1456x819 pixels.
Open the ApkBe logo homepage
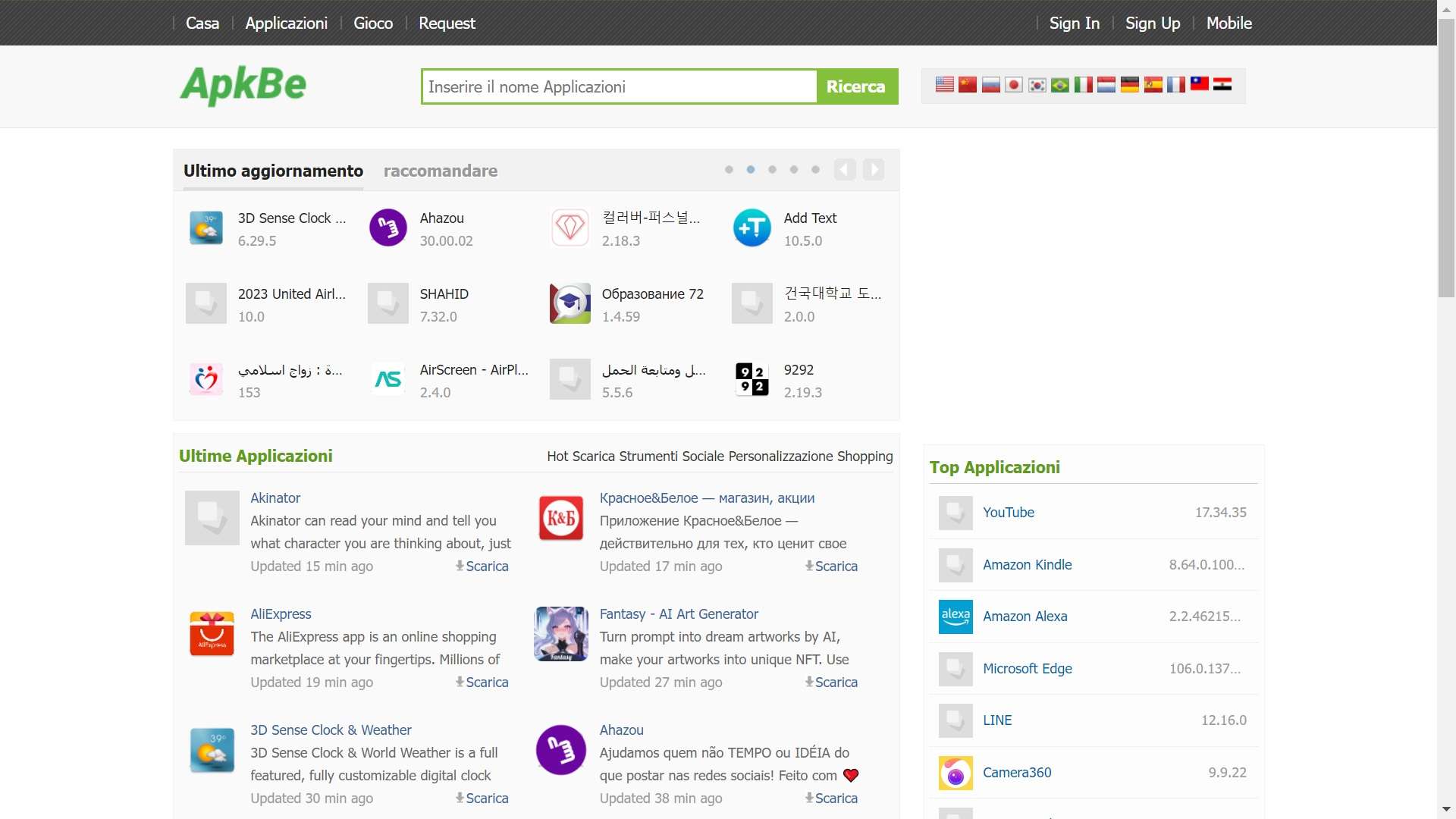243,85
